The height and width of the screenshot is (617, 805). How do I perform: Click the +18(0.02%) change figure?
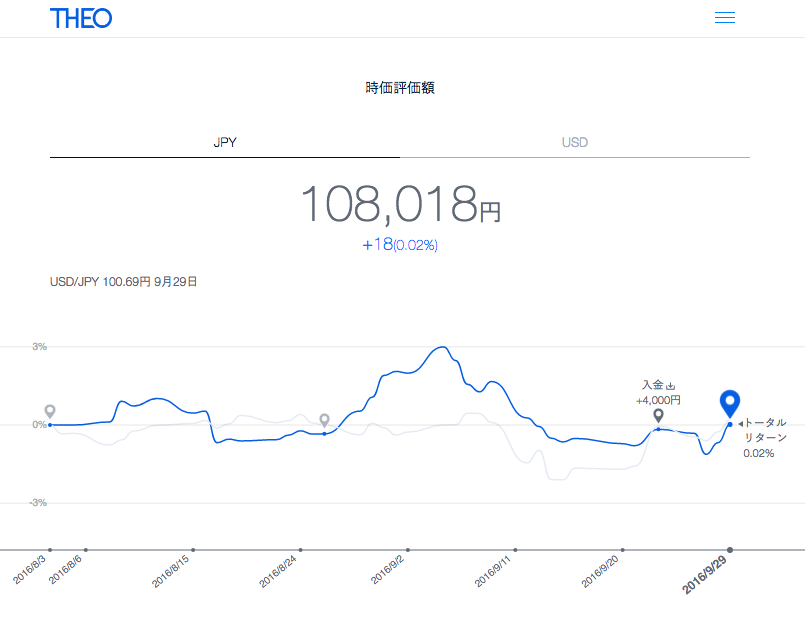(400, 245)
